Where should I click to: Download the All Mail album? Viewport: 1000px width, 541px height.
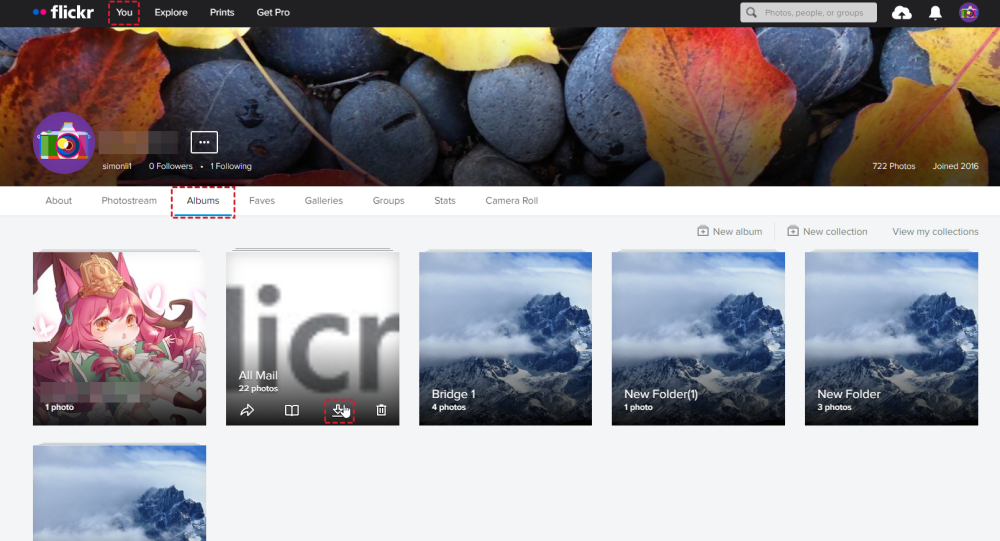coord(339,410)
